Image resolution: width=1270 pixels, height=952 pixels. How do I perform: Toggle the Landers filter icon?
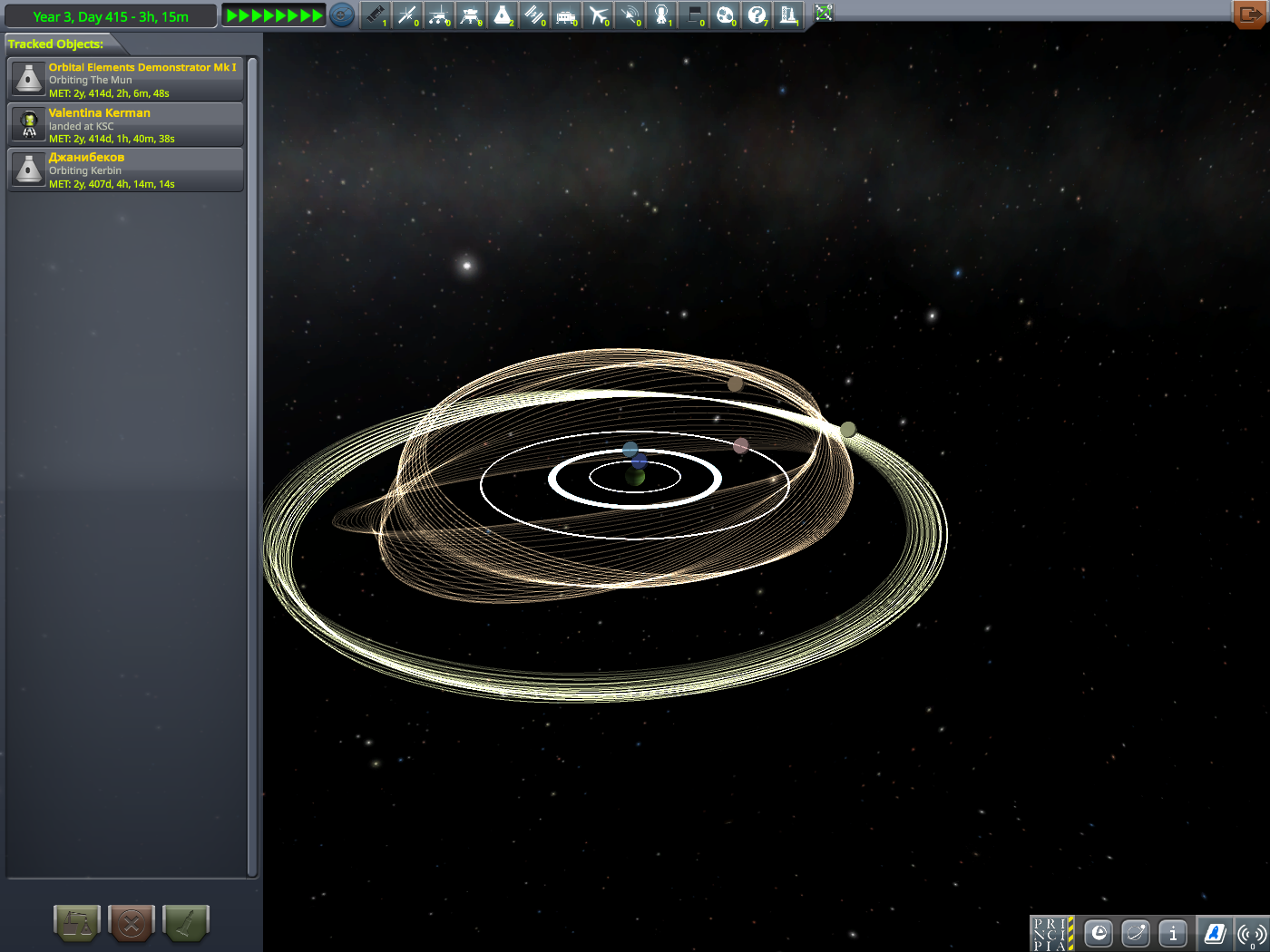(471, 15)
